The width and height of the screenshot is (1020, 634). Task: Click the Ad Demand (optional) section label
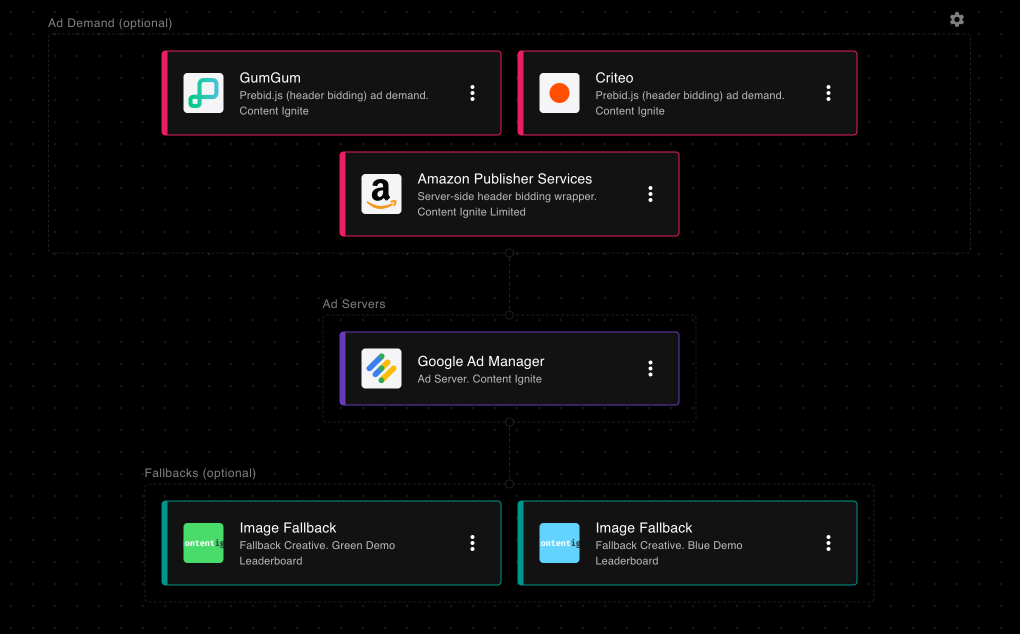(x=110, y=23)
